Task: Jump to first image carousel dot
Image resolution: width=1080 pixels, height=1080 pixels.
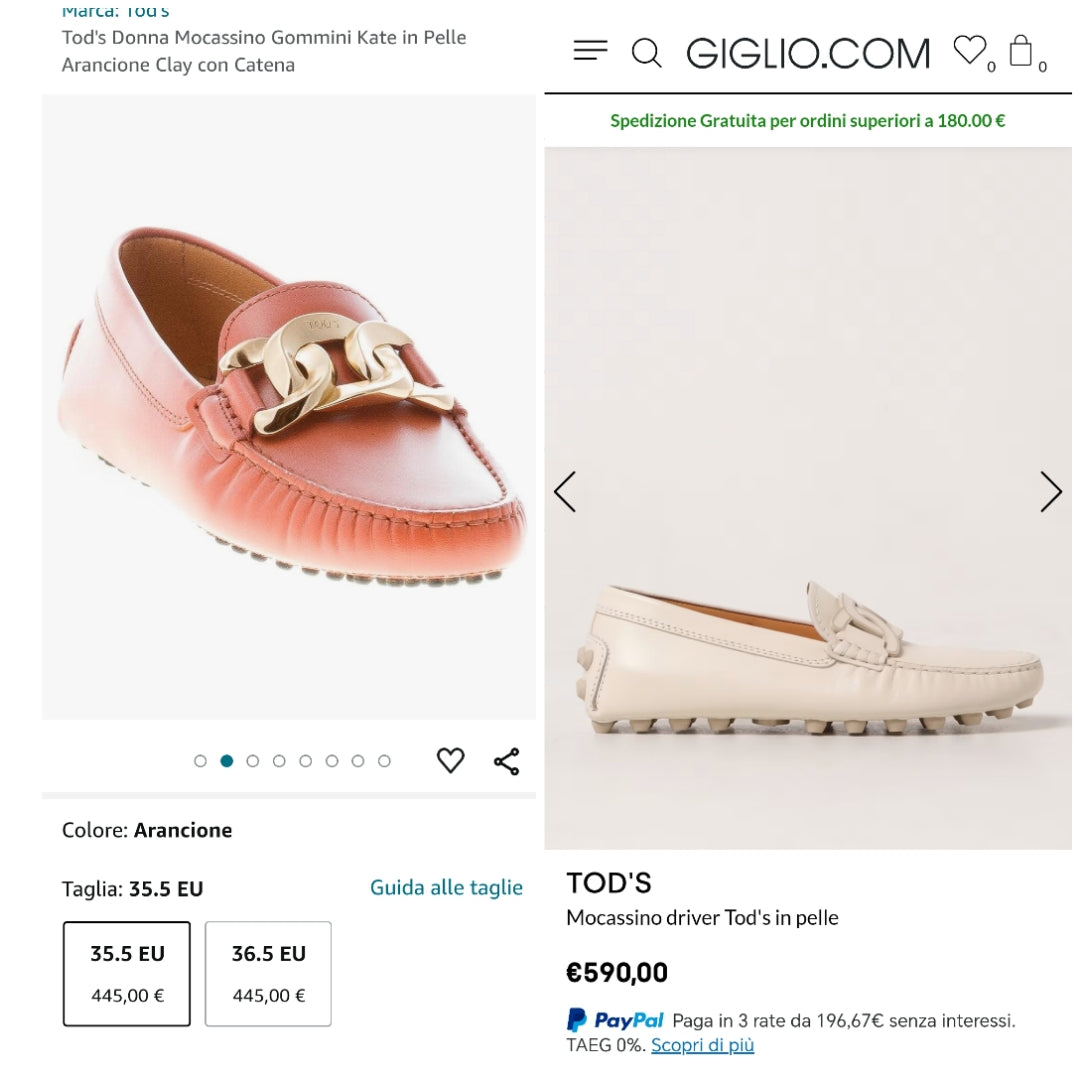Action: pyautogui.click(x=200, y=761)
